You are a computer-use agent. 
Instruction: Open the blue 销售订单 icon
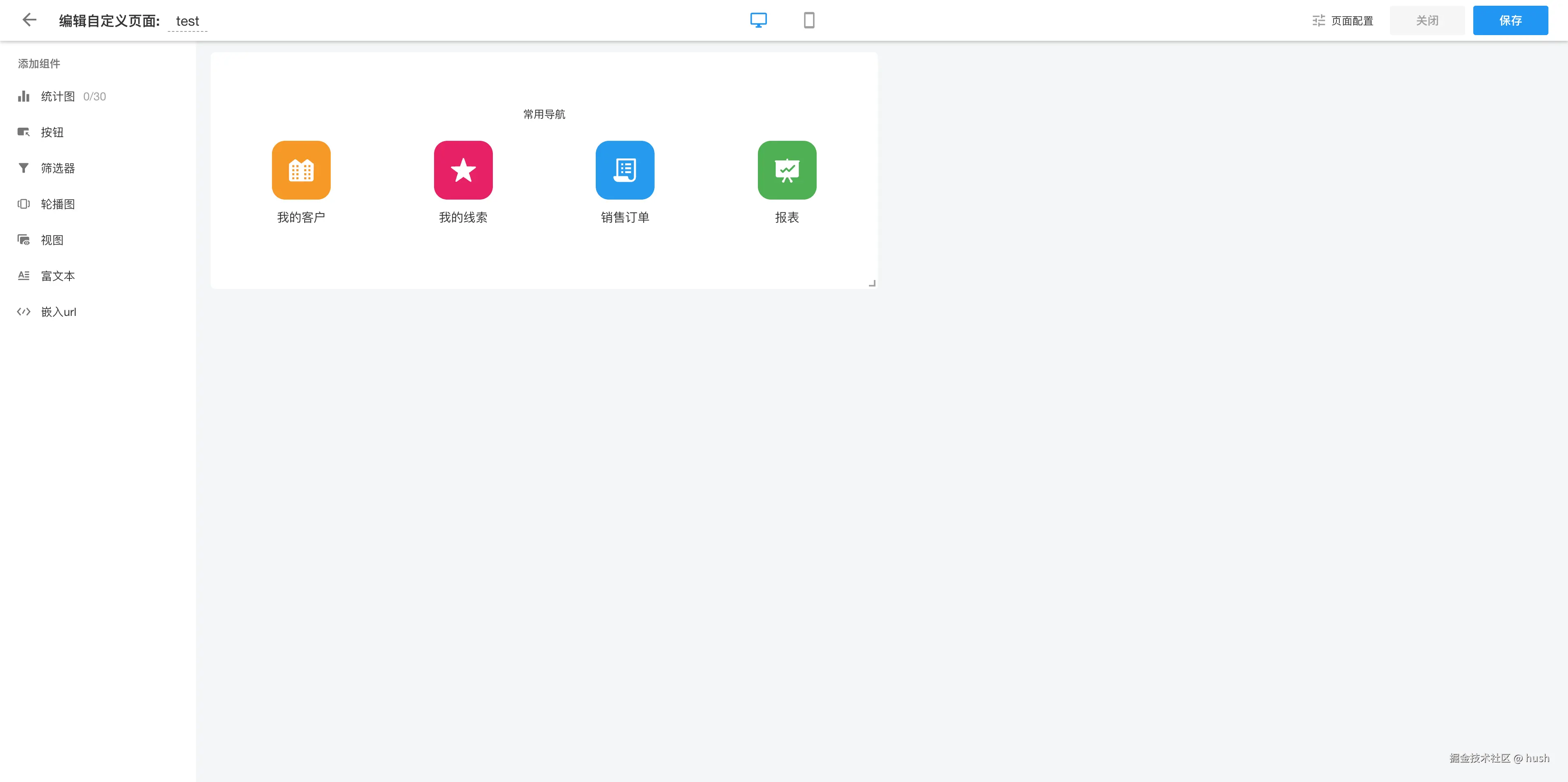tap(625, 170)
